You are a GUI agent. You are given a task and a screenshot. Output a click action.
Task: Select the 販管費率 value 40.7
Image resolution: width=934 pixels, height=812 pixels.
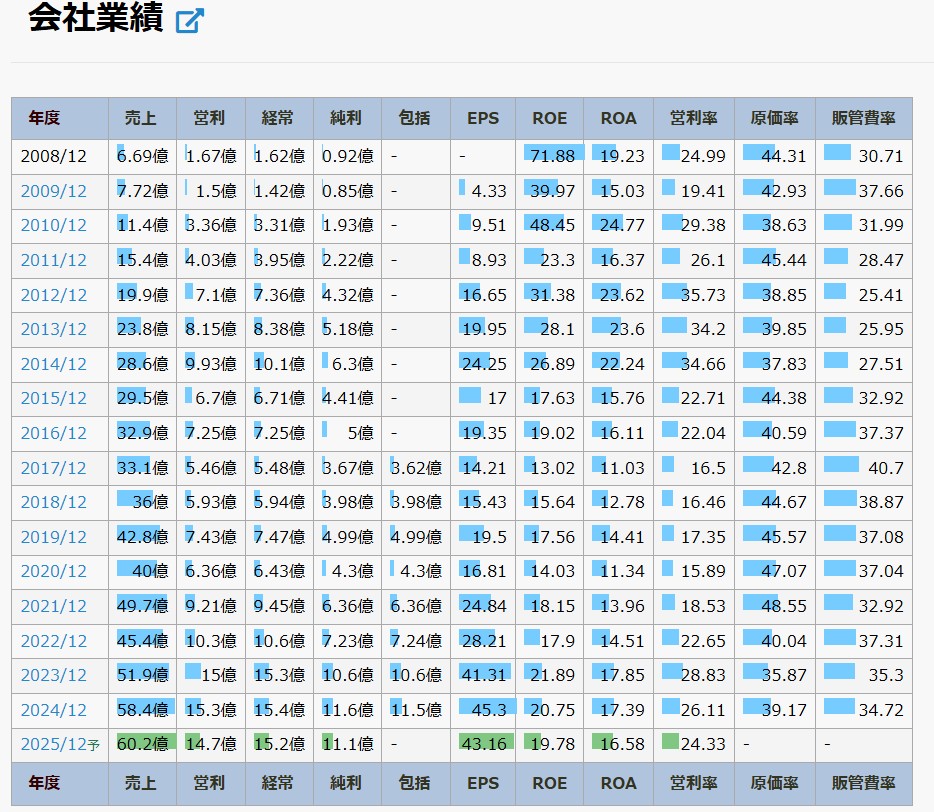coord(886,468)
